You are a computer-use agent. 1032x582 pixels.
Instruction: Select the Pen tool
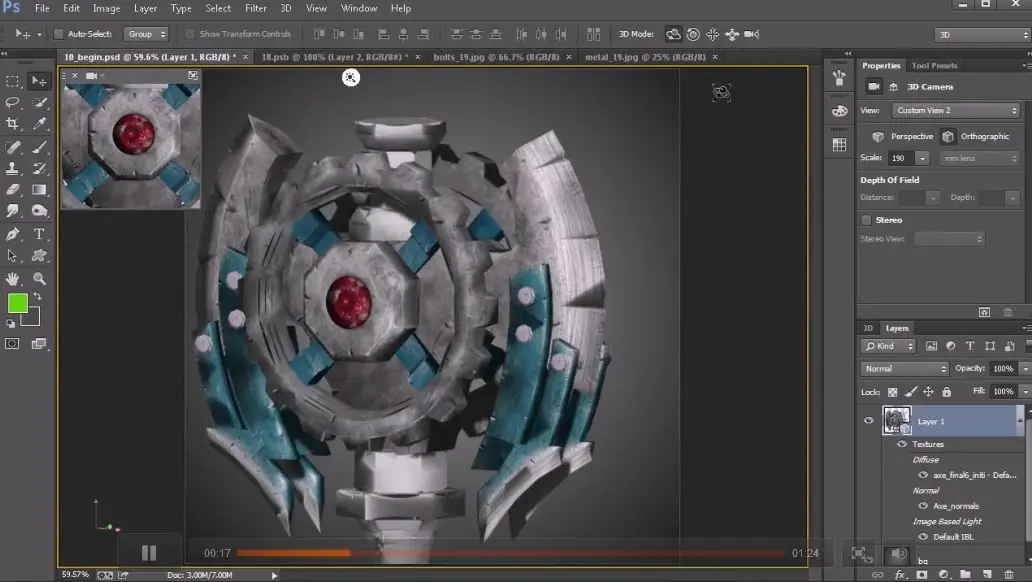pos(13,234)
